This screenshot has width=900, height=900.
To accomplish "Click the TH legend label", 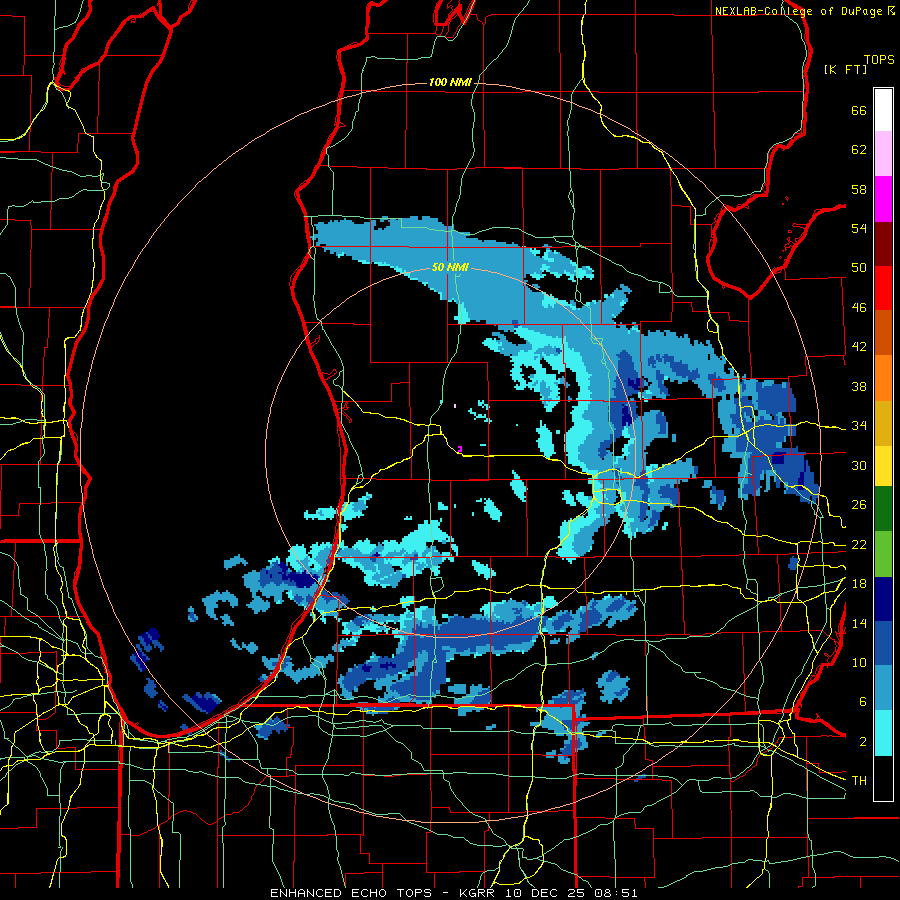I will (x=859, y=781).
